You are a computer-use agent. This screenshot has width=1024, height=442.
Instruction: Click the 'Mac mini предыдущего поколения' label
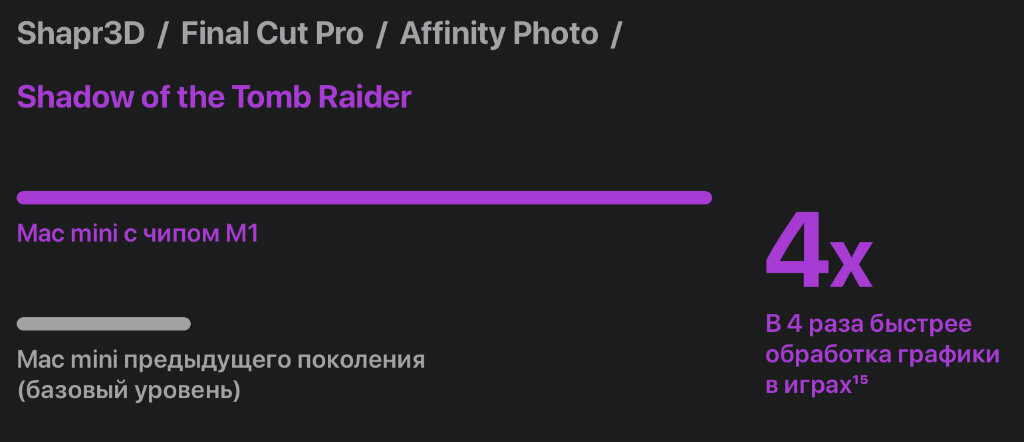pos(221,360)
